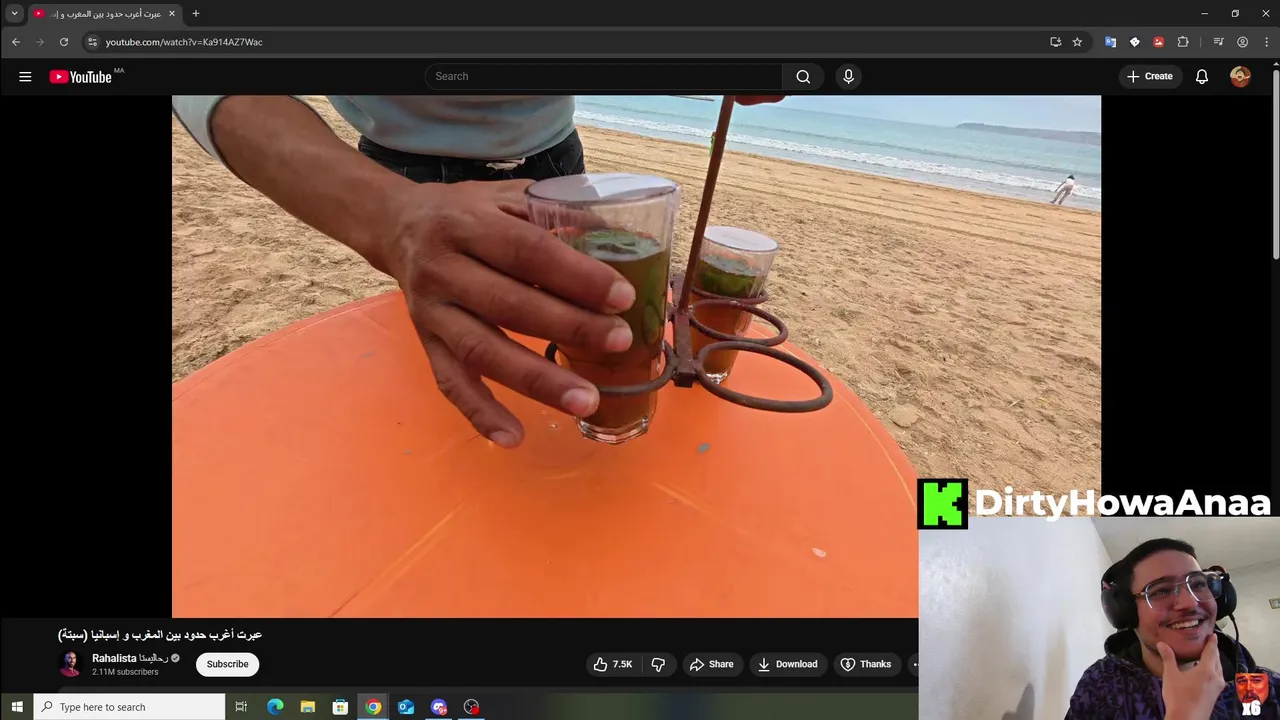This screenshot has height=720, width=1280.
Task: Open the YouTube guide hamburger menu
Action: [x=25, y=76]
